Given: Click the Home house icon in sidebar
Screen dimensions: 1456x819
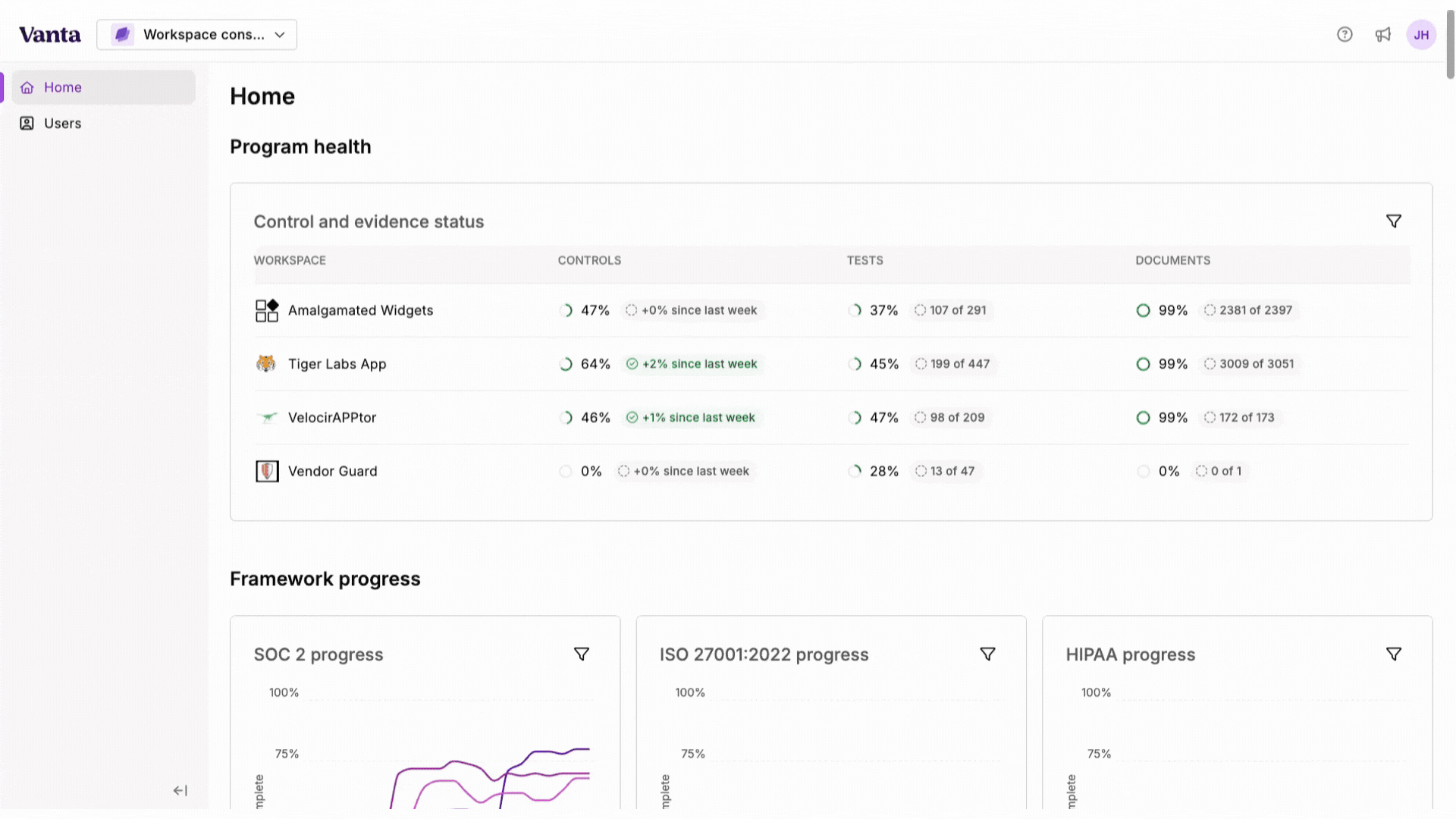Looking at the screenshot, I should [27, 87].
